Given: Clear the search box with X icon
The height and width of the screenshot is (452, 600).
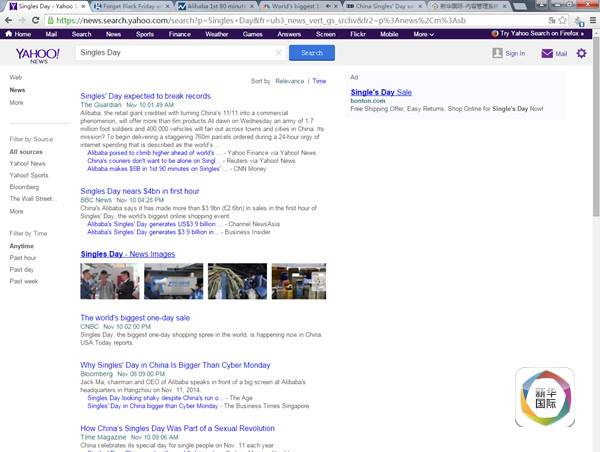Looking at the screenshot, I should pyautogui.click(x=278, y=53).
